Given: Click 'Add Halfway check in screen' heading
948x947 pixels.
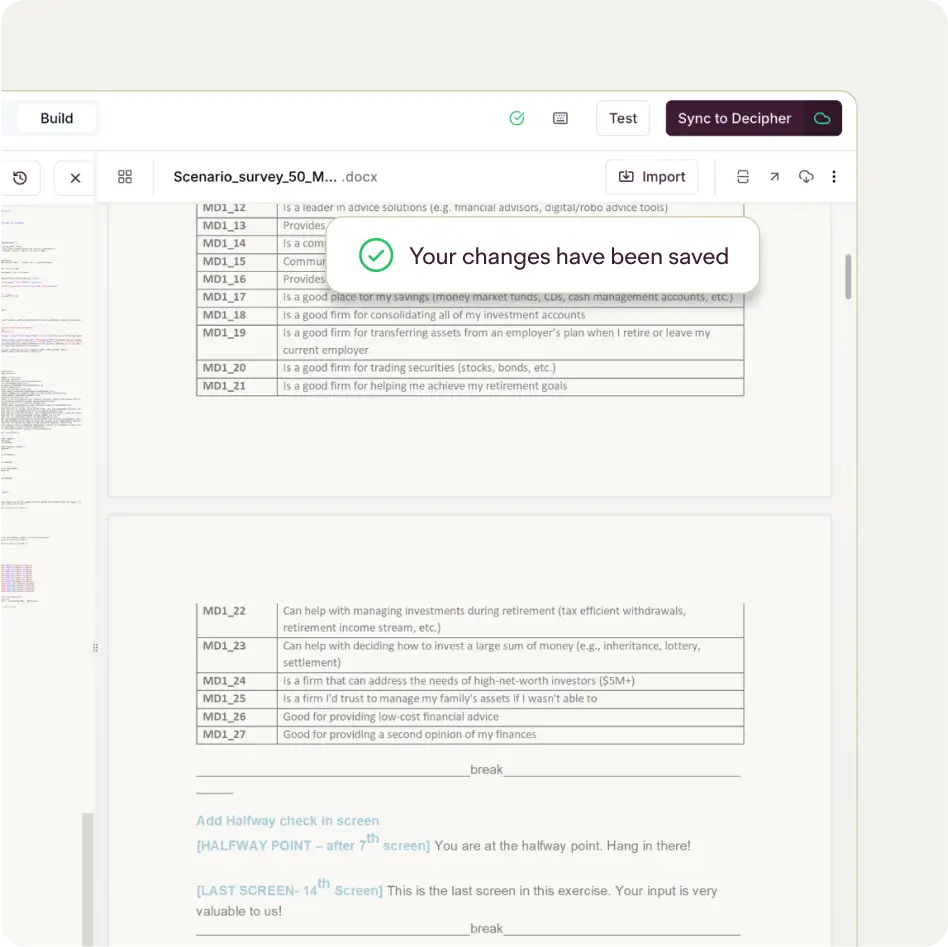Looking at the screenshot, I should pyautogui.click(x=288, y=821).
